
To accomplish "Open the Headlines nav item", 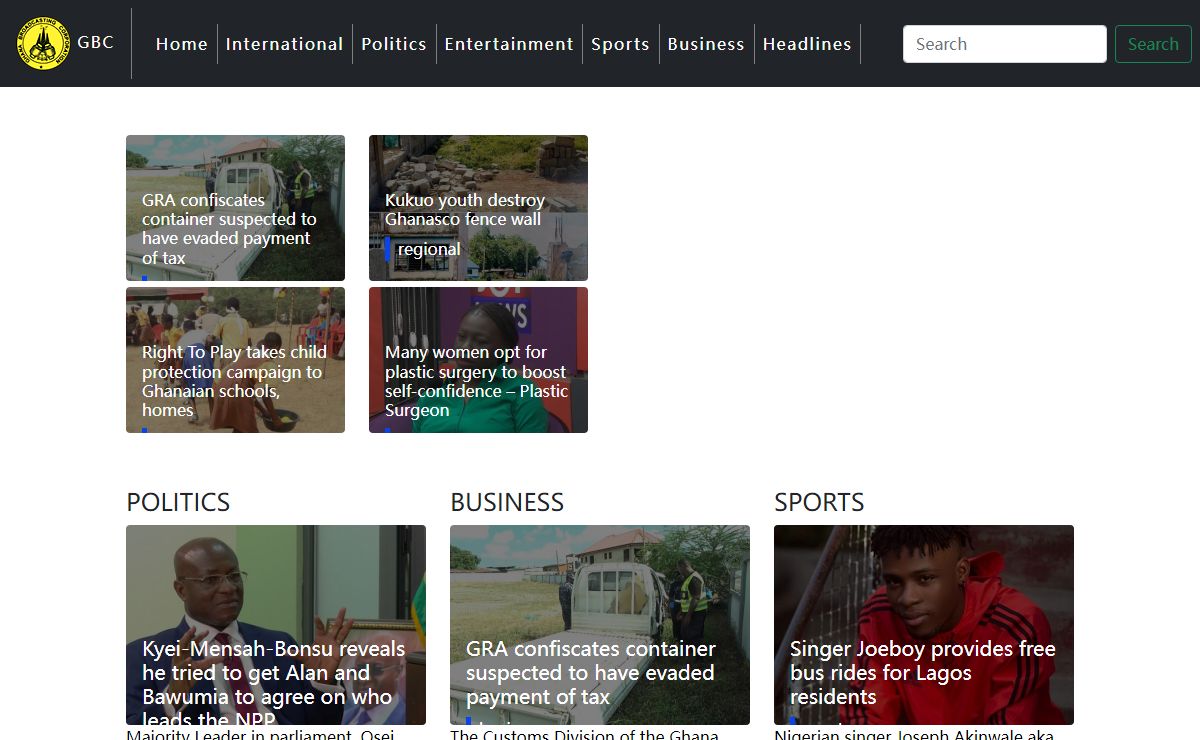I will click(x=807, y=44).
